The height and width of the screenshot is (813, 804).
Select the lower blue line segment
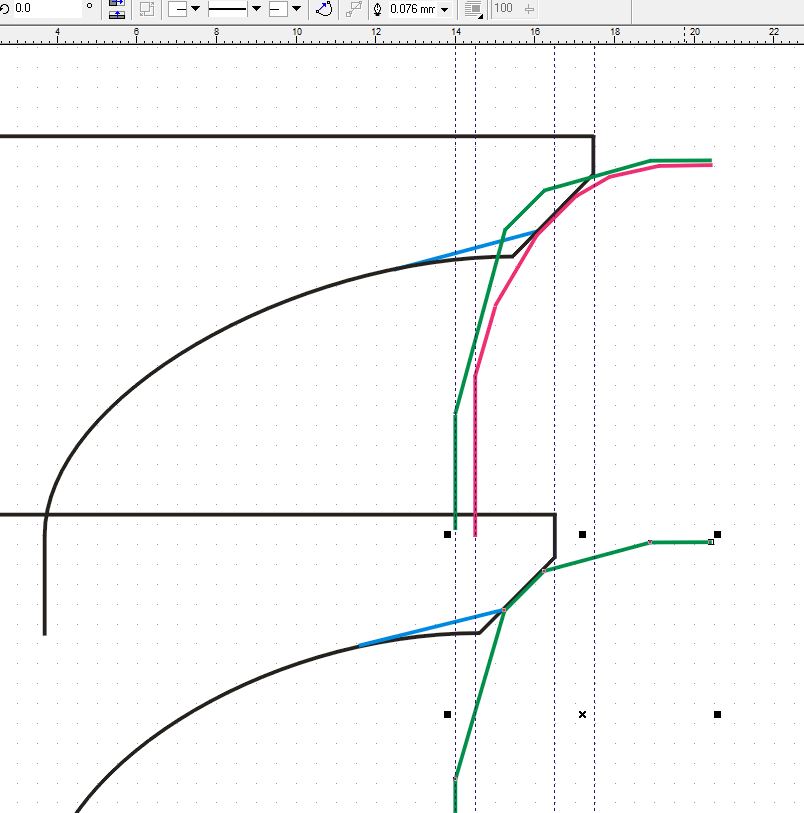click(430, 628)
